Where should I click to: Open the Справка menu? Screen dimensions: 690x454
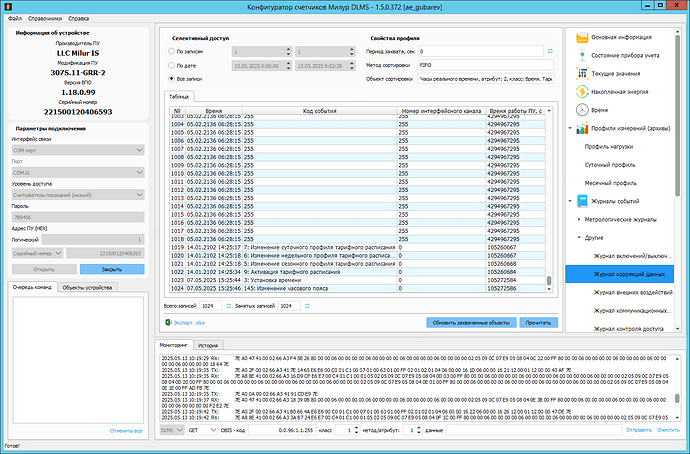click(x=78, y=18)
